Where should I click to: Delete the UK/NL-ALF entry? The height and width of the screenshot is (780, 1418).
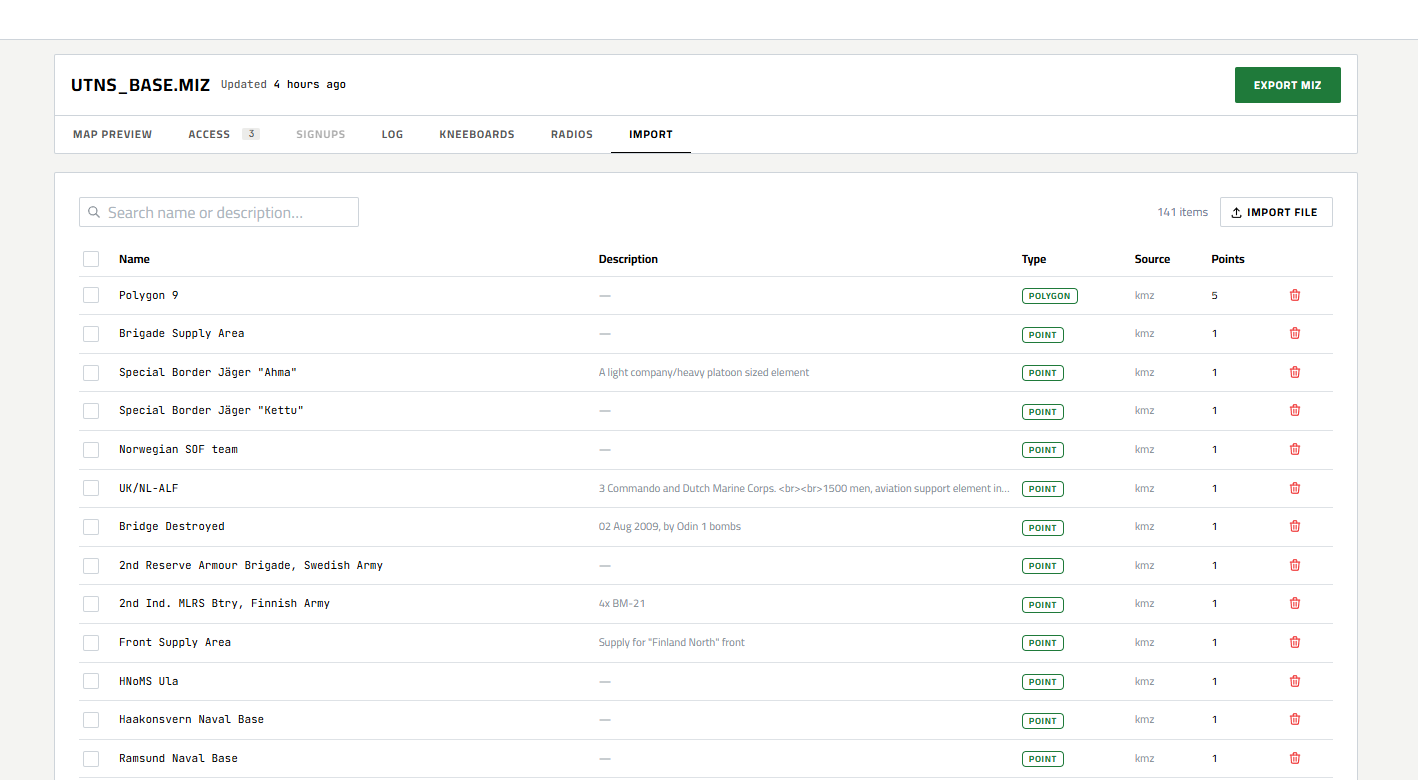1295,488
